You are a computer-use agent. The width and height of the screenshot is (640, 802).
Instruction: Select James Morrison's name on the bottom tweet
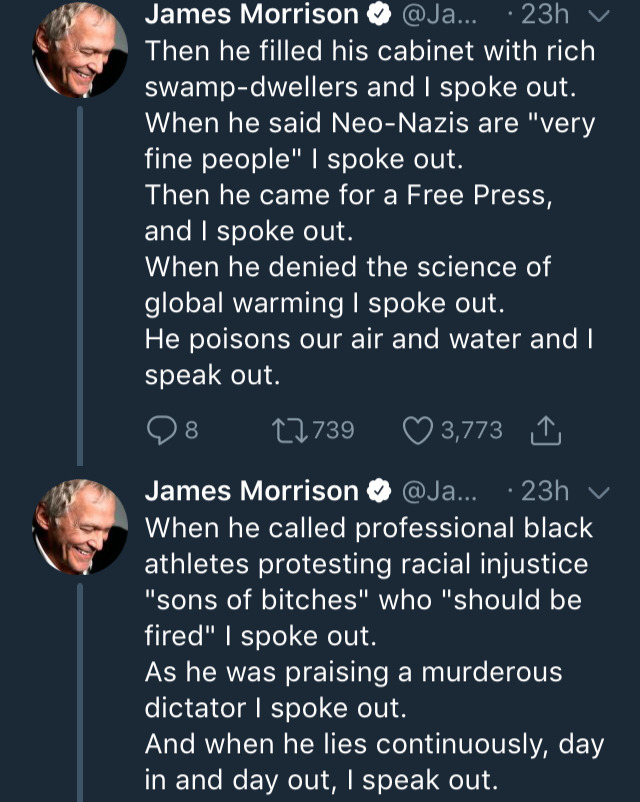click(252, 491)
